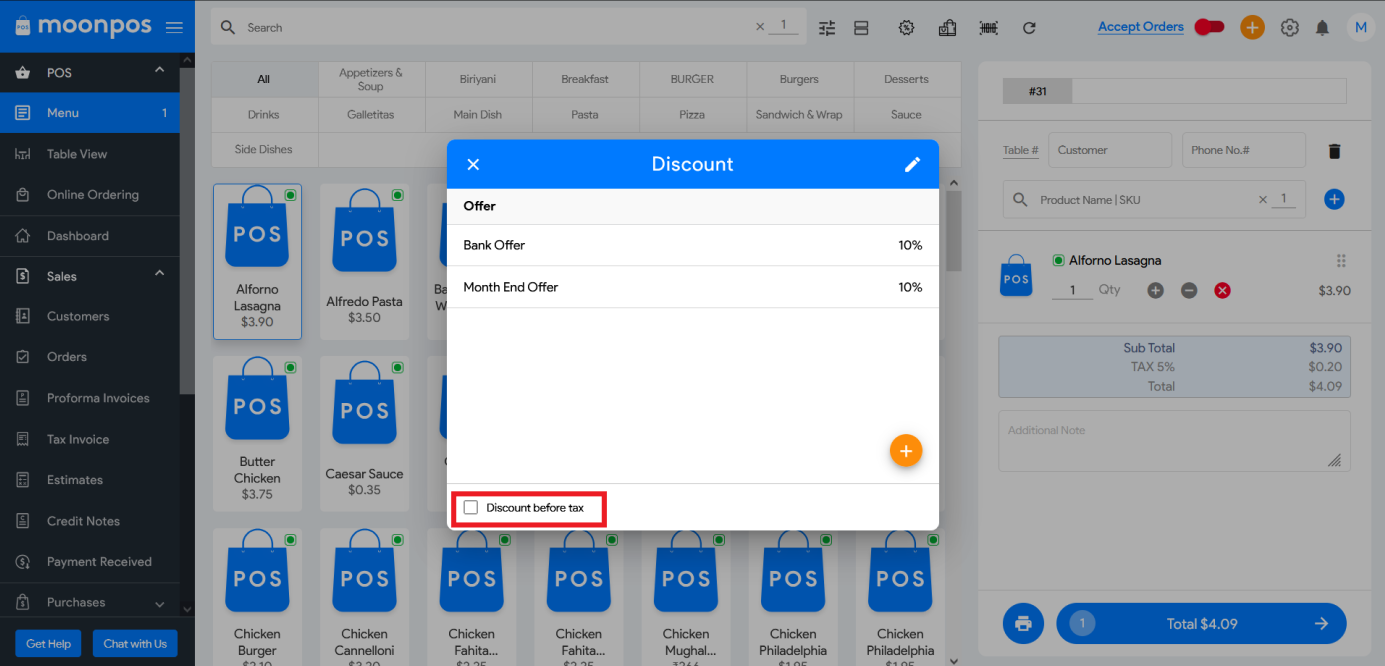Viewport: 1385px width, 666px height.
Task: Increase Alforno Lasagna quantity with plus icon
Action: [1155, 290]
